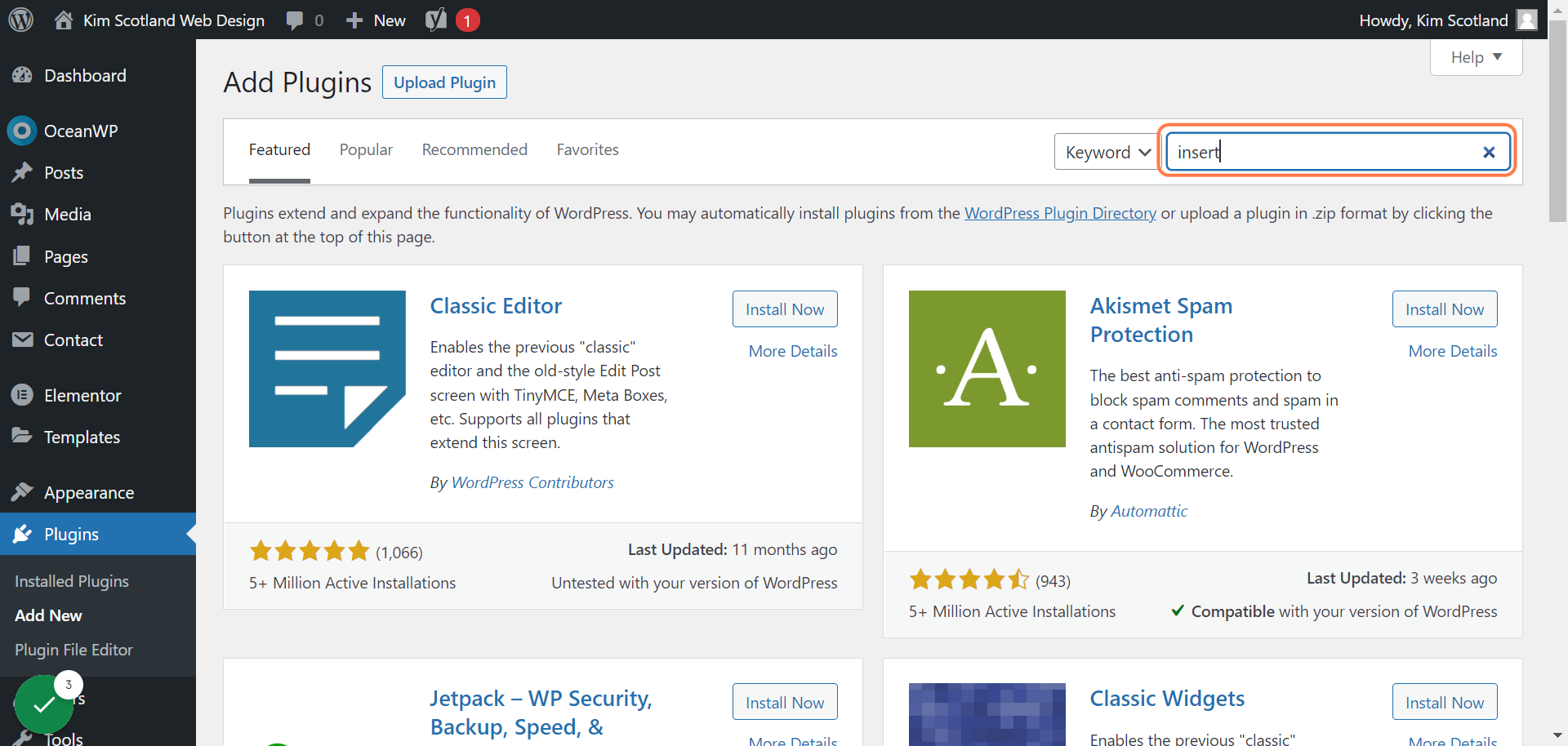Open WordPress Contributors author link
1568x746 pixels.
point(532,482)
